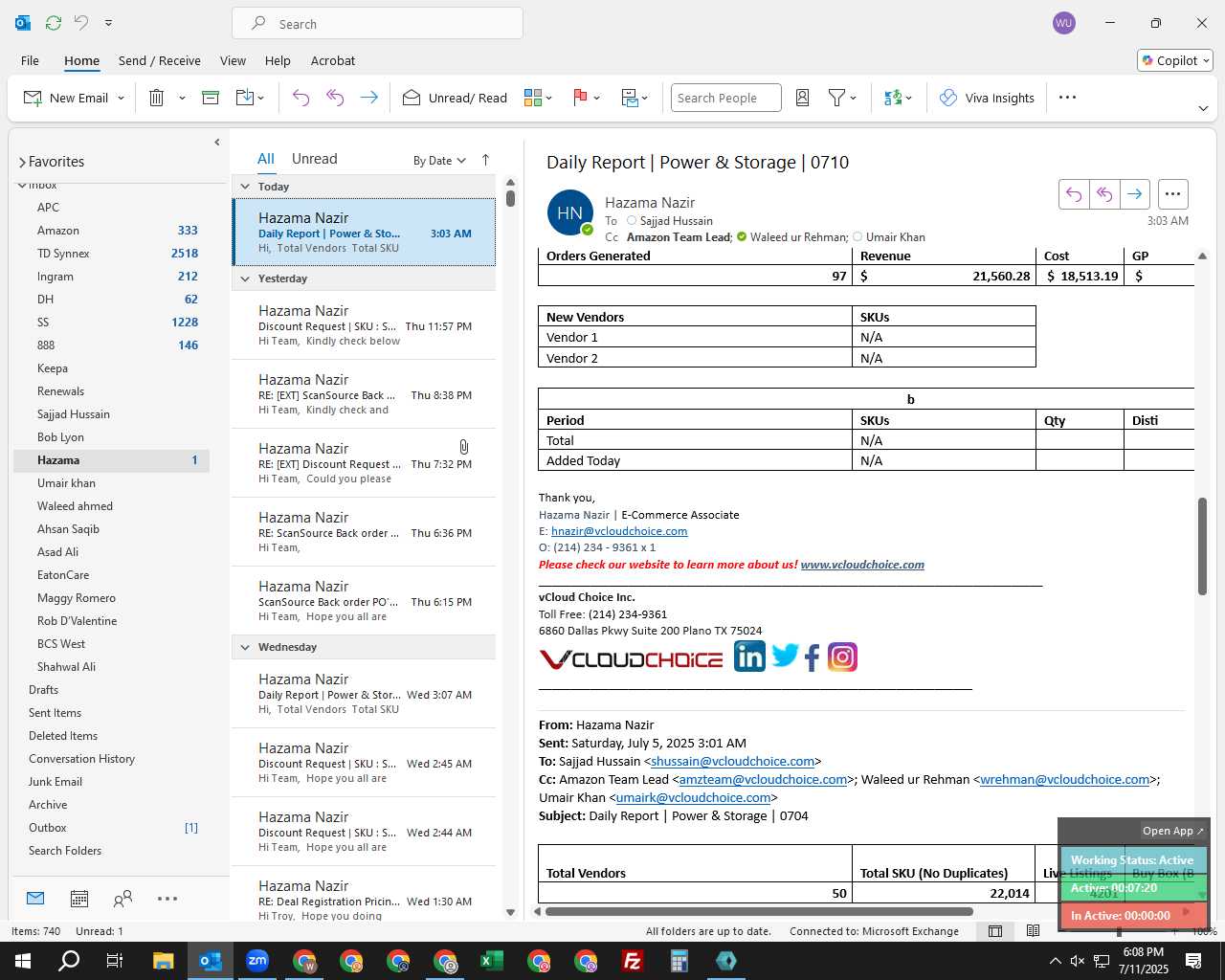Delete the selected email with trash icon

coord(157,98)
